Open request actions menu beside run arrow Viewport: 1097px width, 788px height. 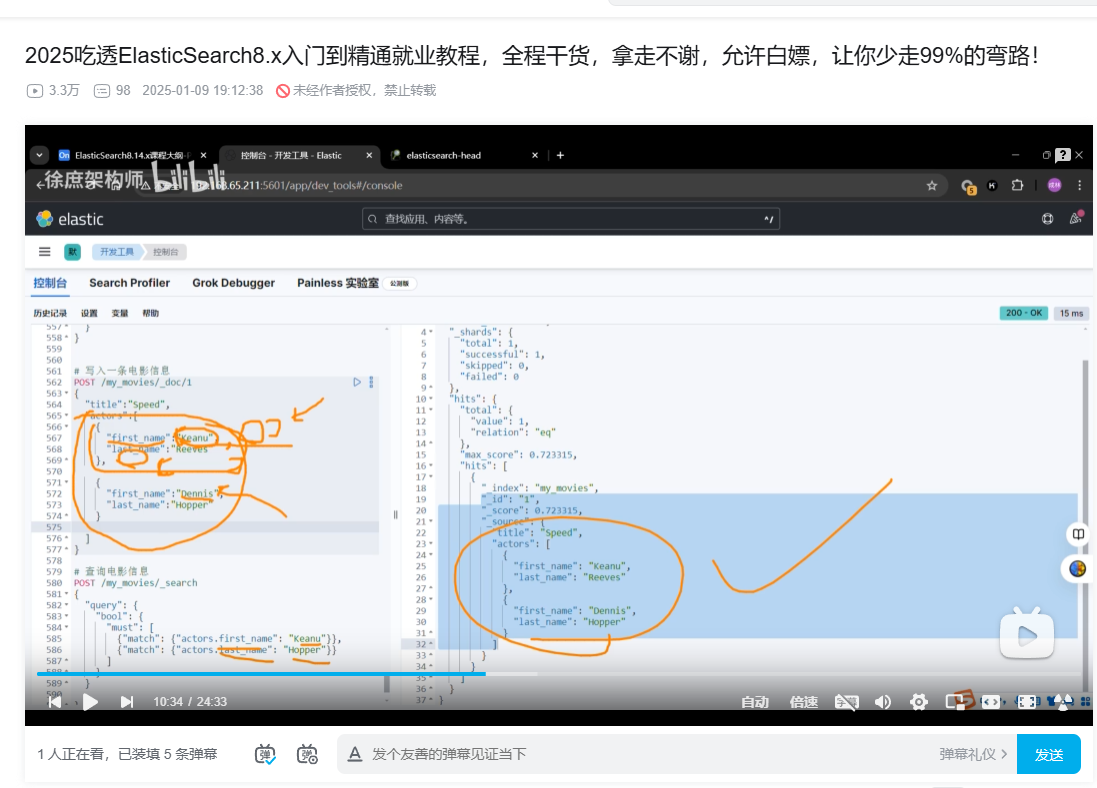(x=371, y=382)
